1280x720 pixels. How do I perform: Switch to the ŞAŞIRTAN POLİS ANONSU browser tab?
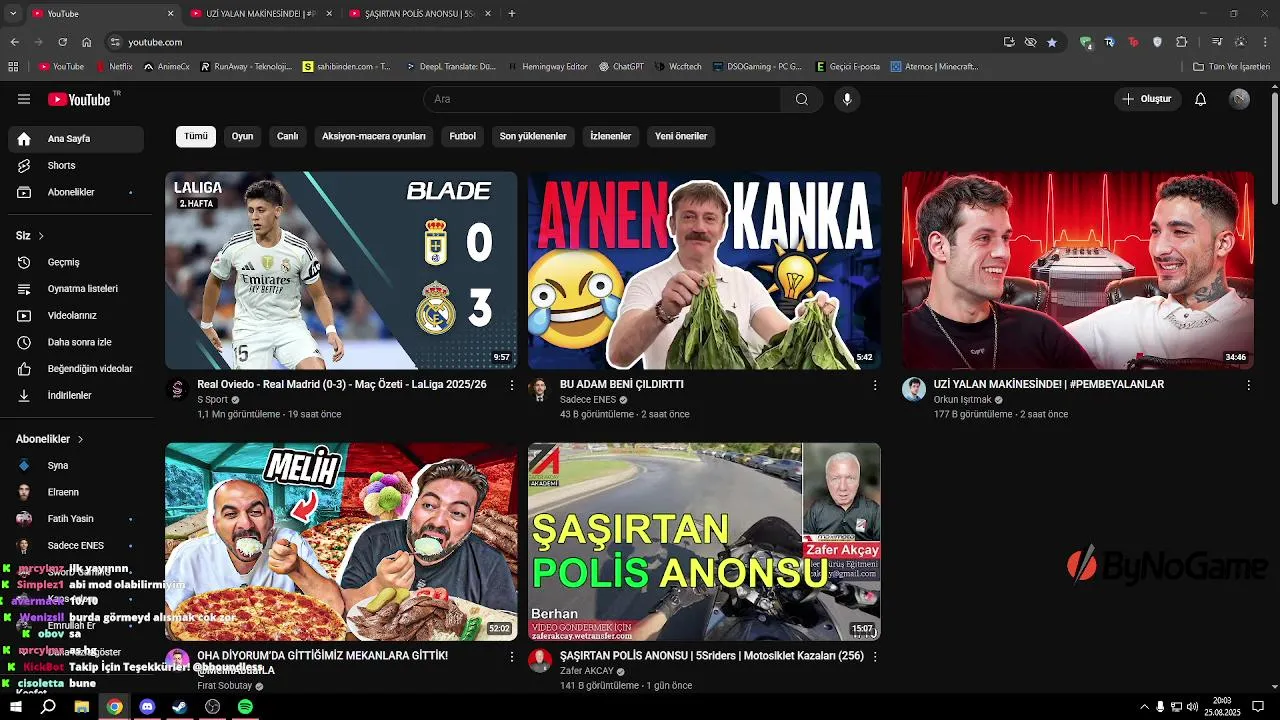click(419, 14)
